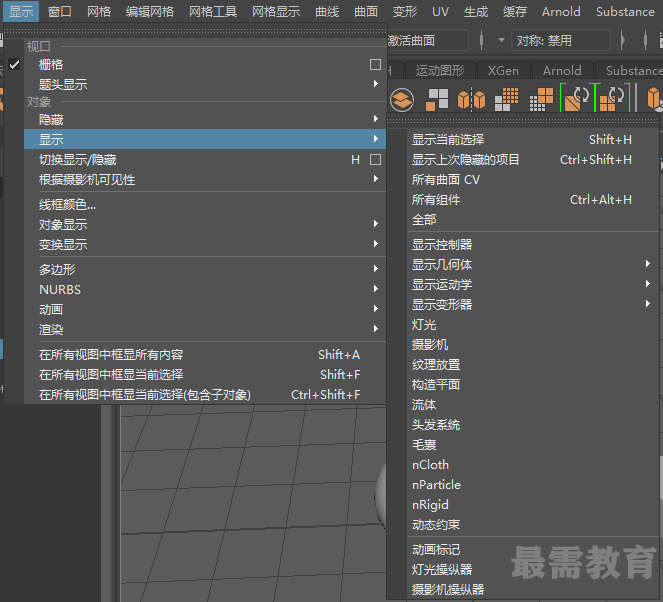Click the 激活曲面 field
The height and width of the screenshot is (602, 663).
[427, 41]
